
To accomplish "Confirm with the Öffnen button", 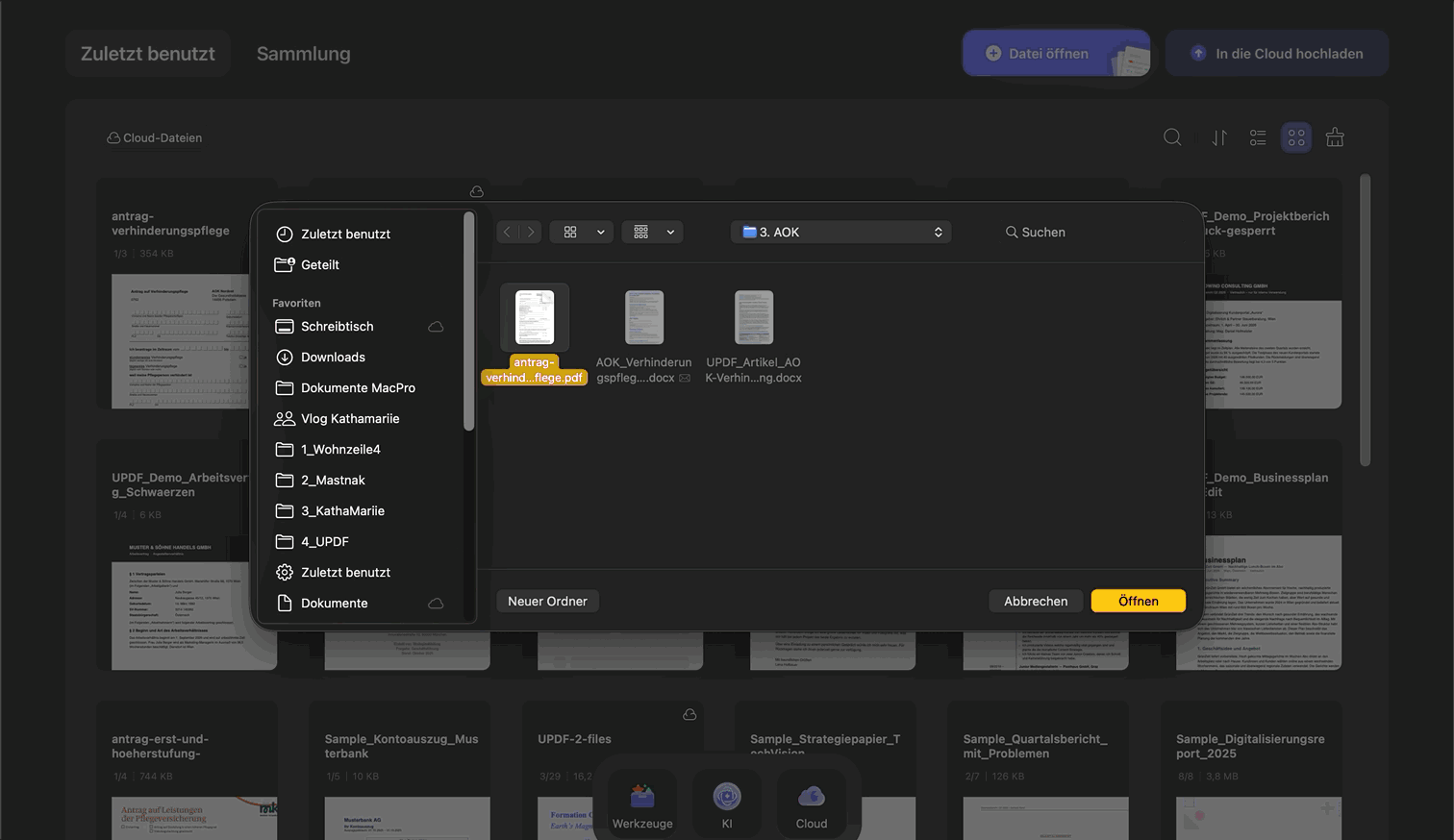I will 1139,601.
